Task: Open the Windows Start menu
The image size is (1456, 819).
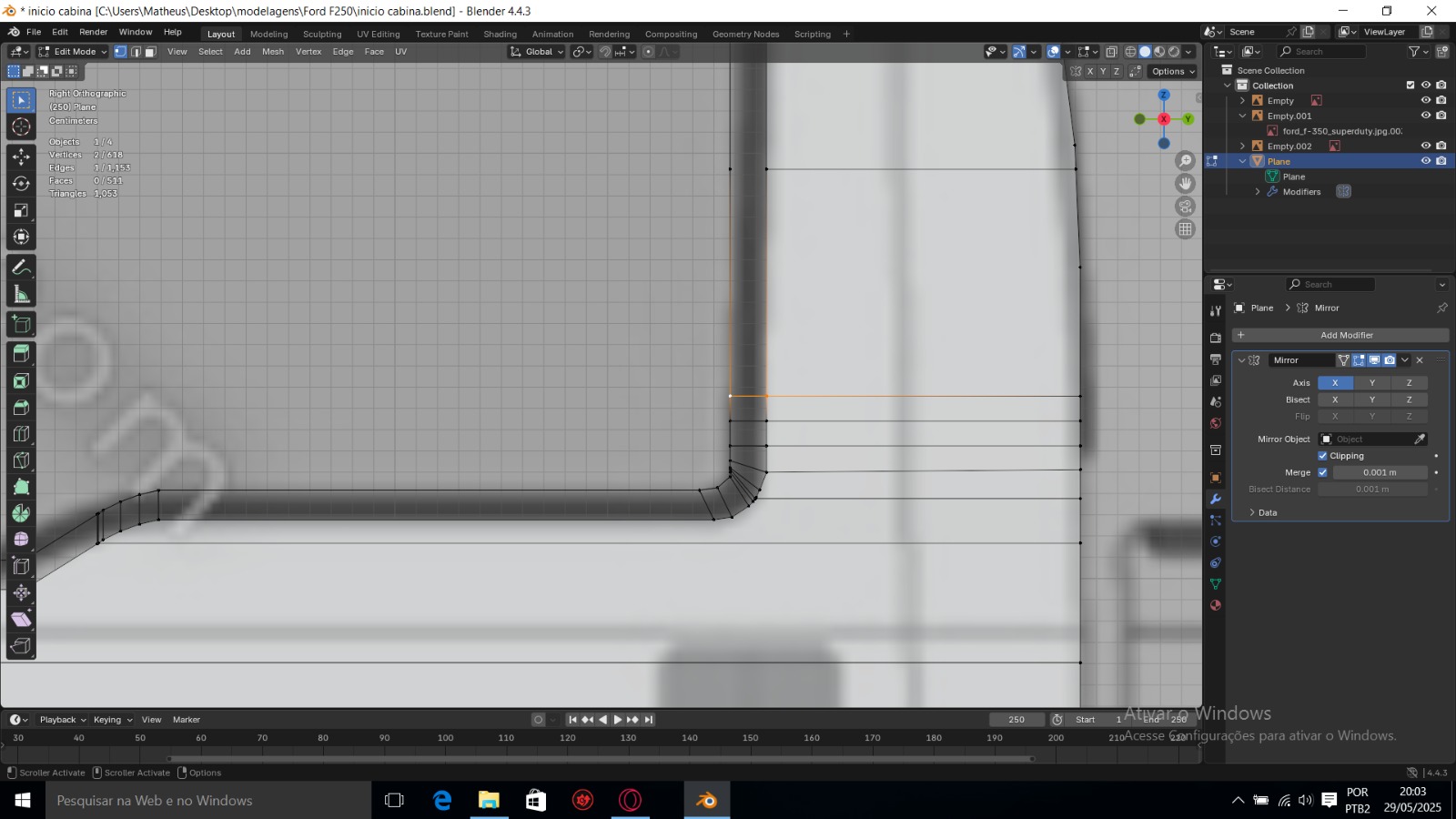Action: click(23, 801)
